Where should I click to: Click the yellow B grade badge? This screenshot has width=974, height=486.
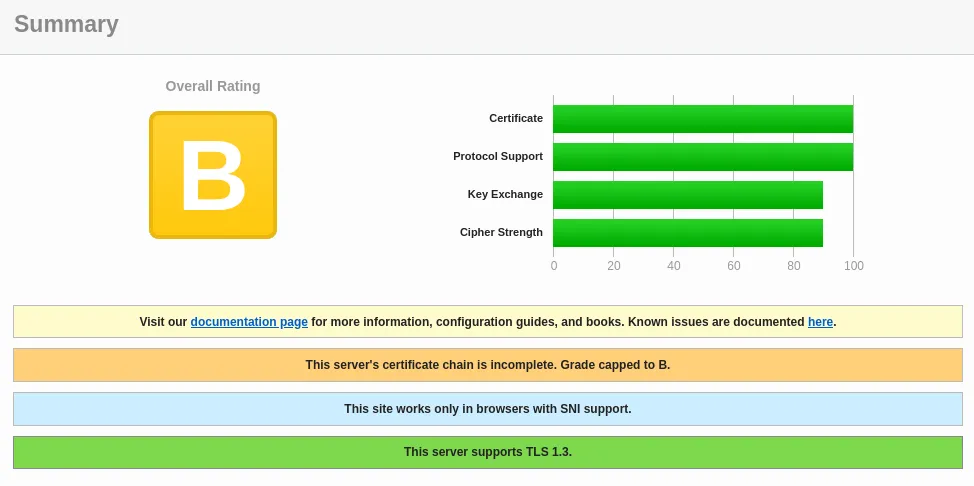212,175
